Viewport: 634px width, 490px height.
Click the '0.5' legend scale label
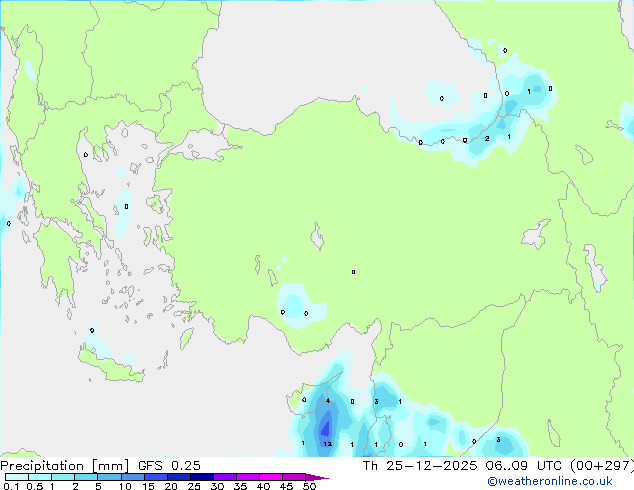coord(34,486)
